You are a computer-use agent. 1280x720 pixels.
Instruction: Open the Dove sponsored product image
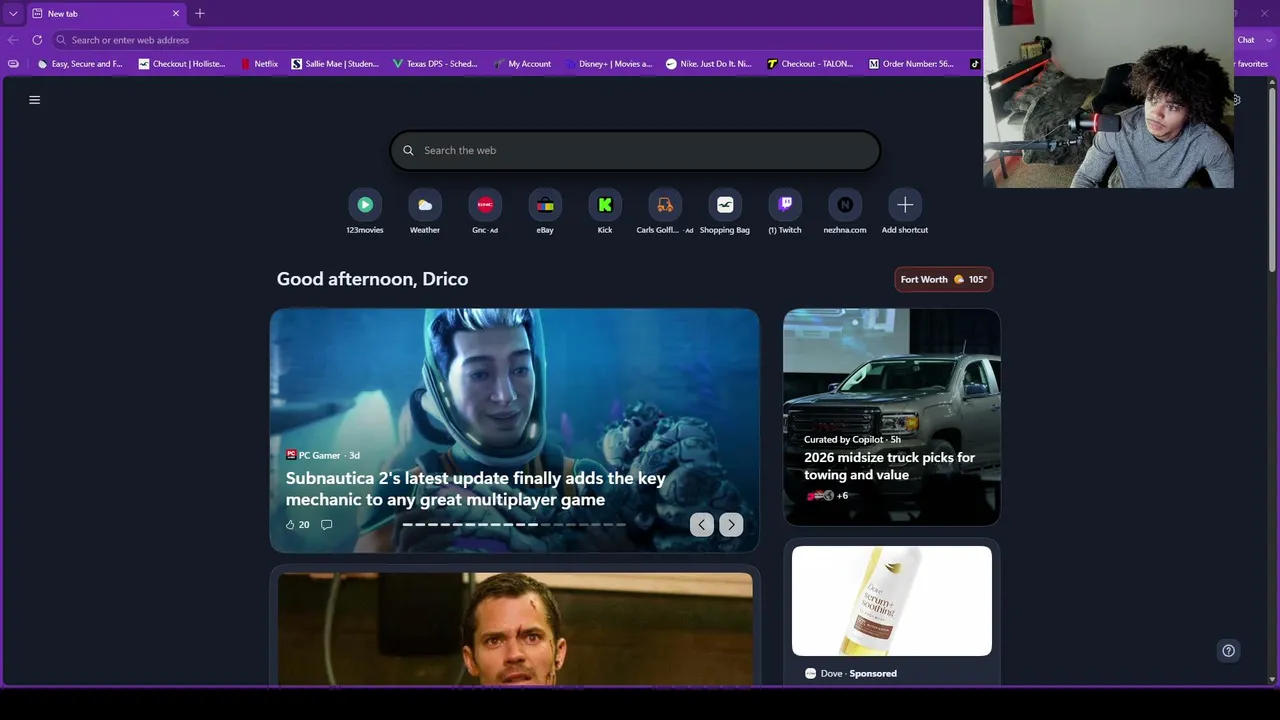pos(892,601)
